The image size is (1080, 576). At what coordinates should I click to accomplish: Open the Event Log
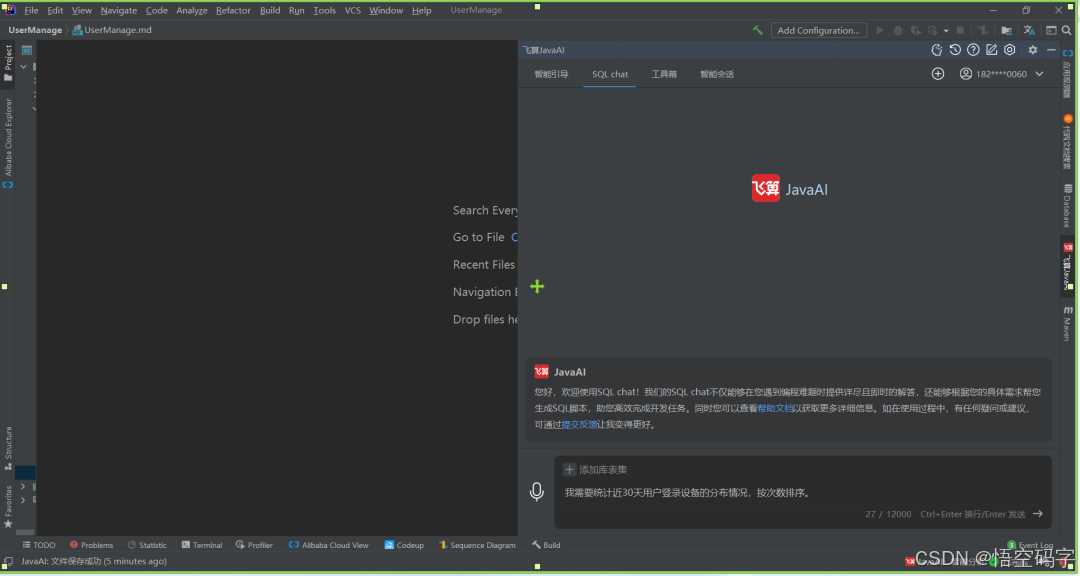point(1030,545)
